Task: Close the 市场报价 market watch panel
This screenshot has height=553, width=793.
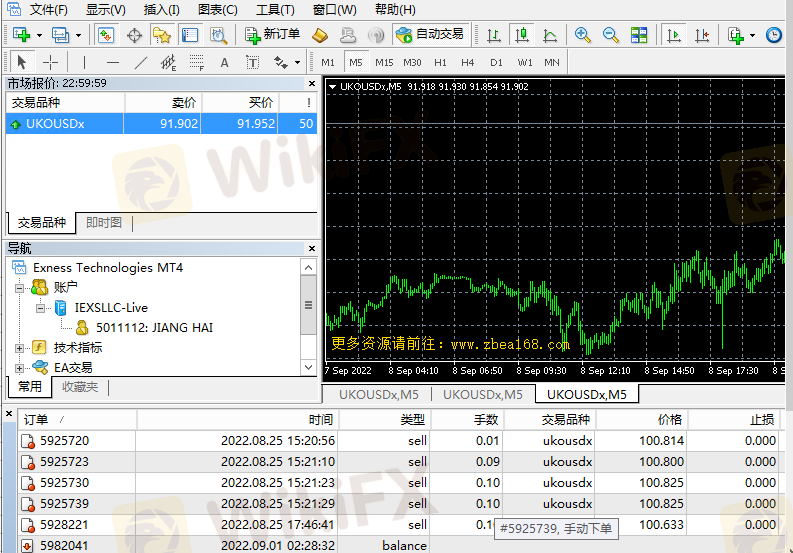Action: (x=312, y=83)
